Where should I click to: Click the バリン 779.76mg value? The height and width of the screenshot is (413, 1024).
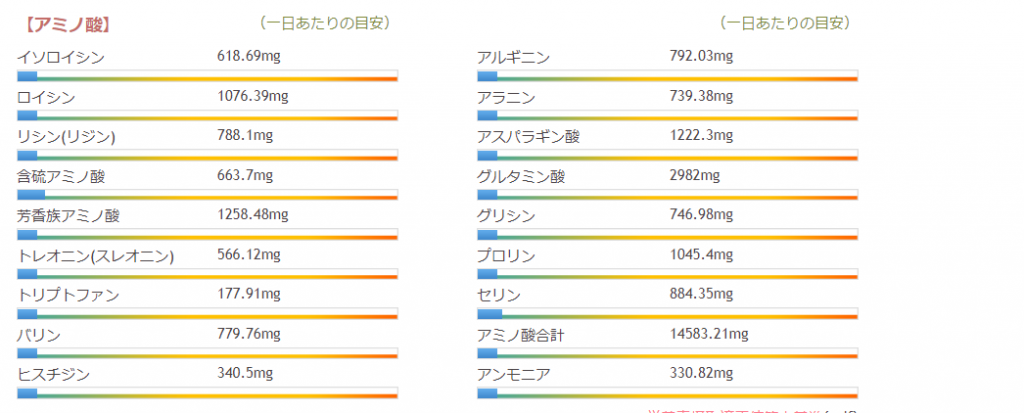click(x=249, y=334)
